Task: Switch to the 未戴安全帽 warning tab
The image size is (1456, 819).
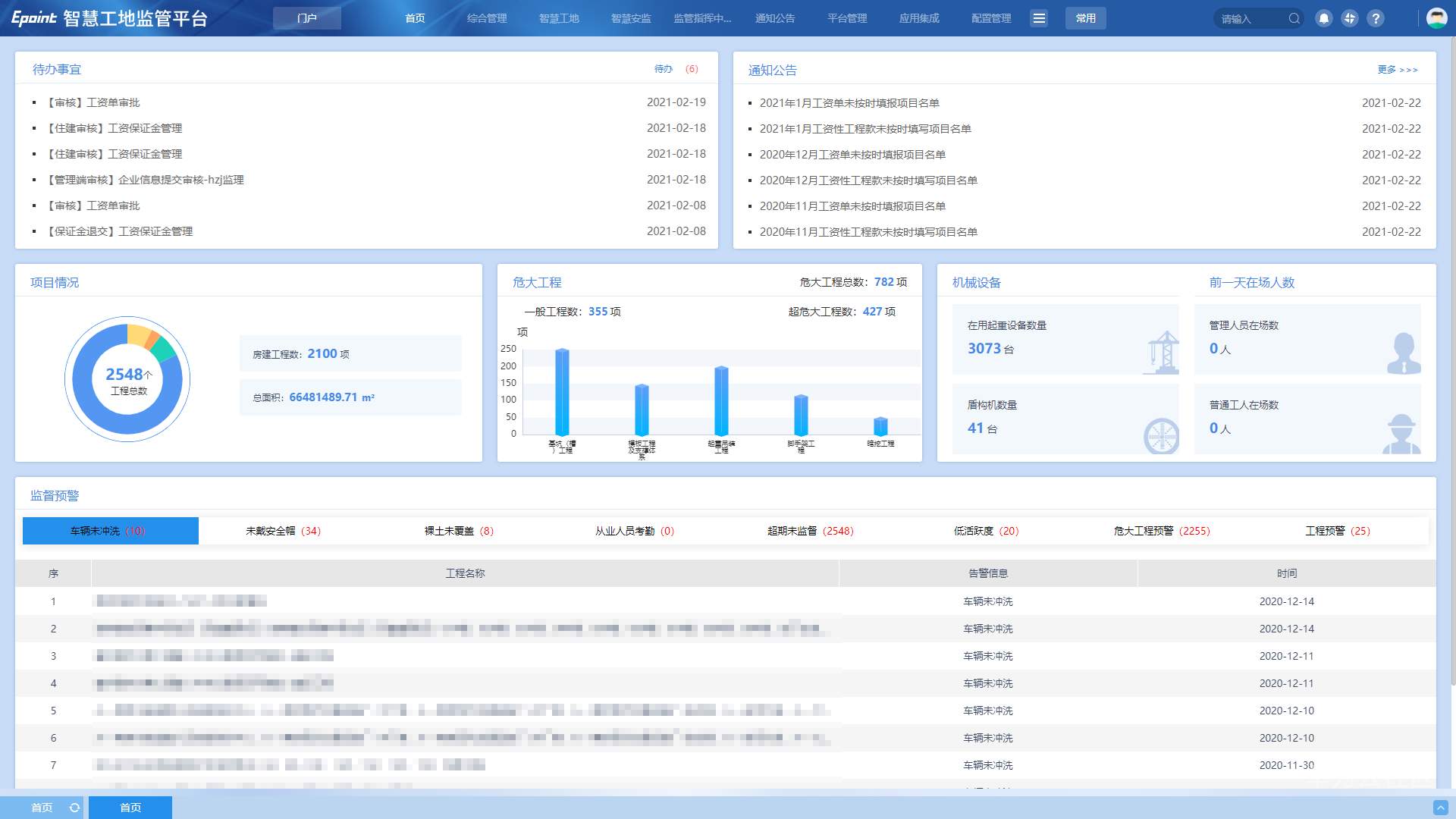Action: coord(283,531)
